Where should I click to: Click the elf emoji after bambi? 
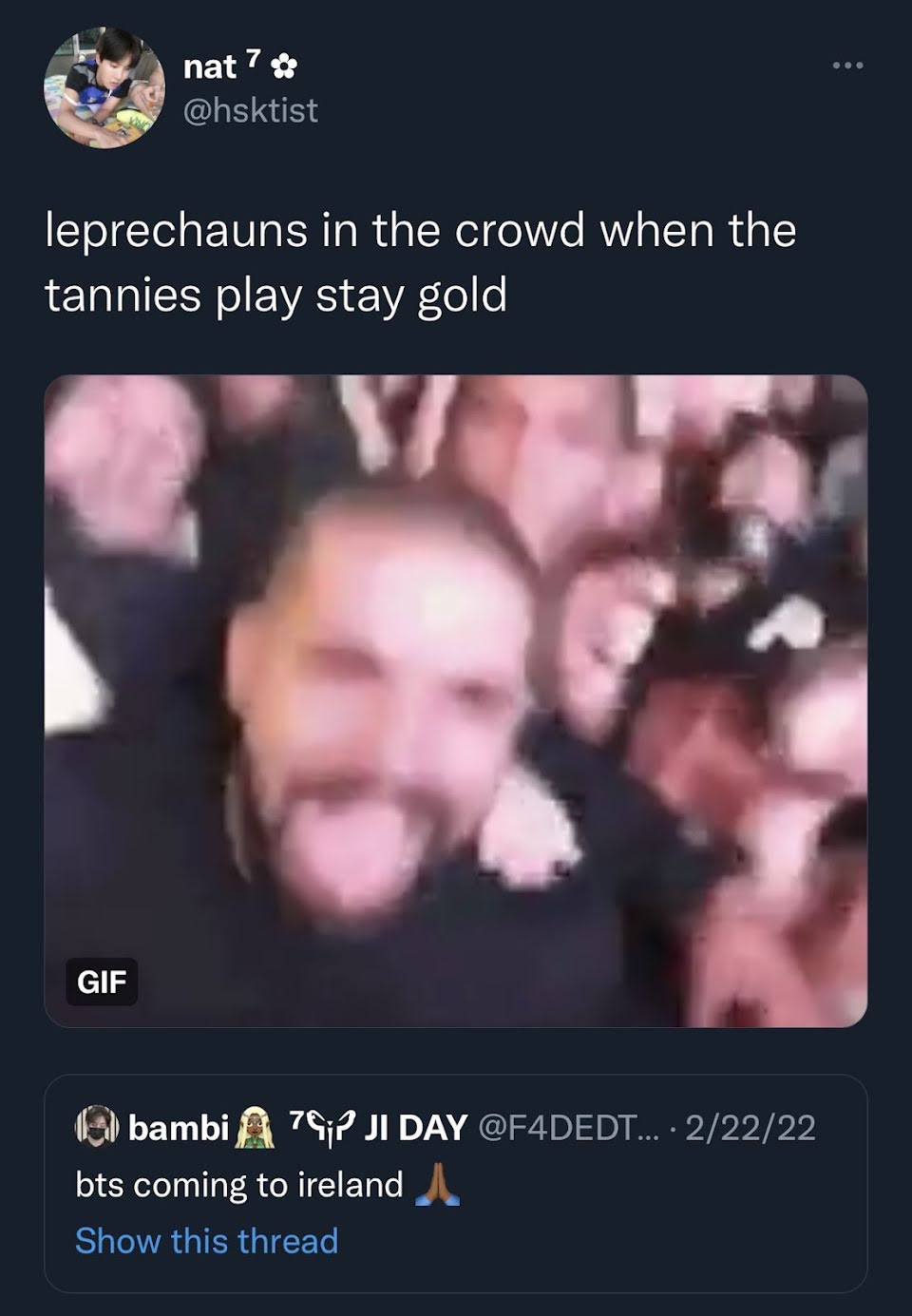pyautogui.click(x=255, y=1128)
